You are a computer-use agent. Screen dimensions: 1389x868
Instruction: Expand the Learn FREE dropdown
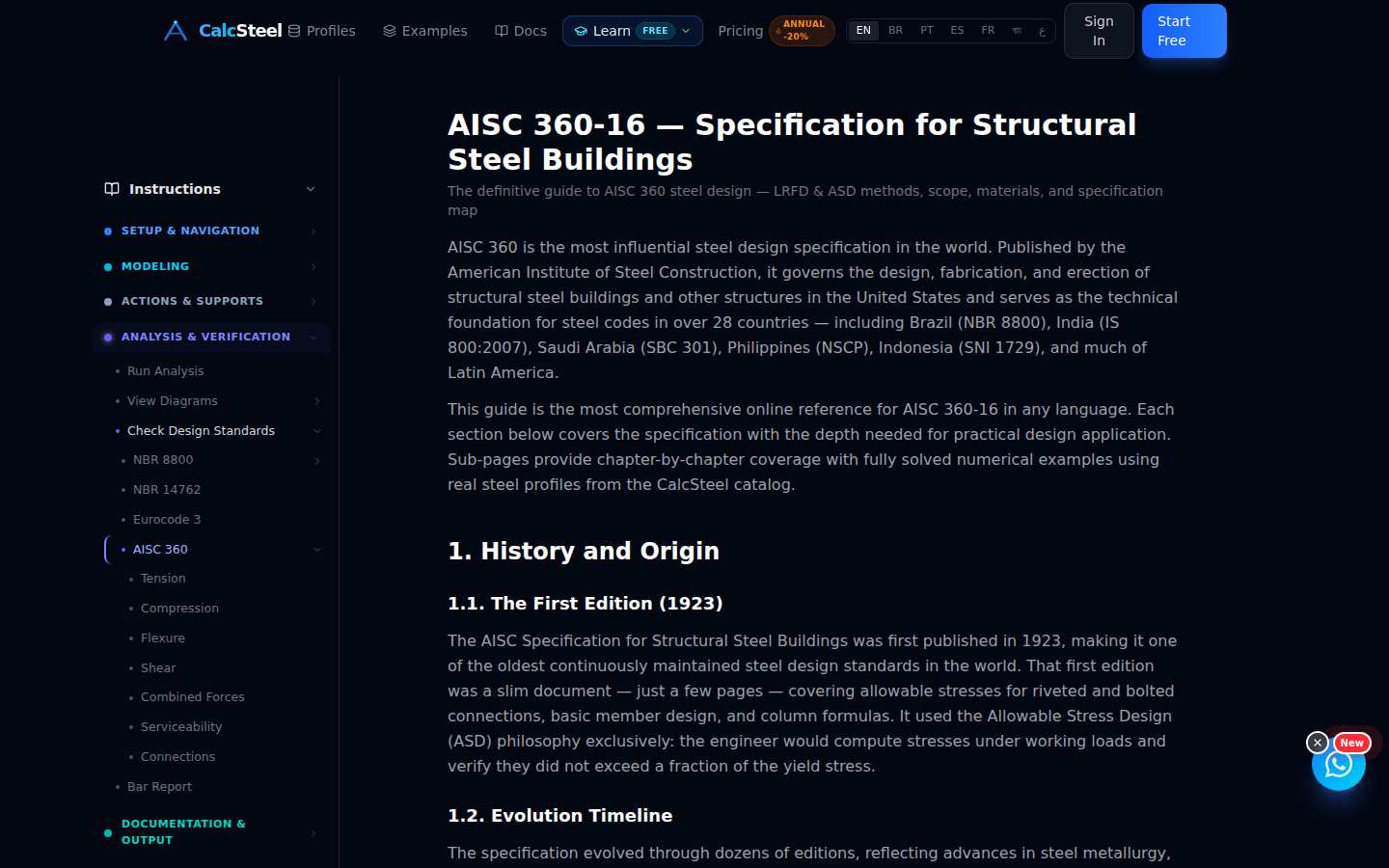click(x=633, y=31)
